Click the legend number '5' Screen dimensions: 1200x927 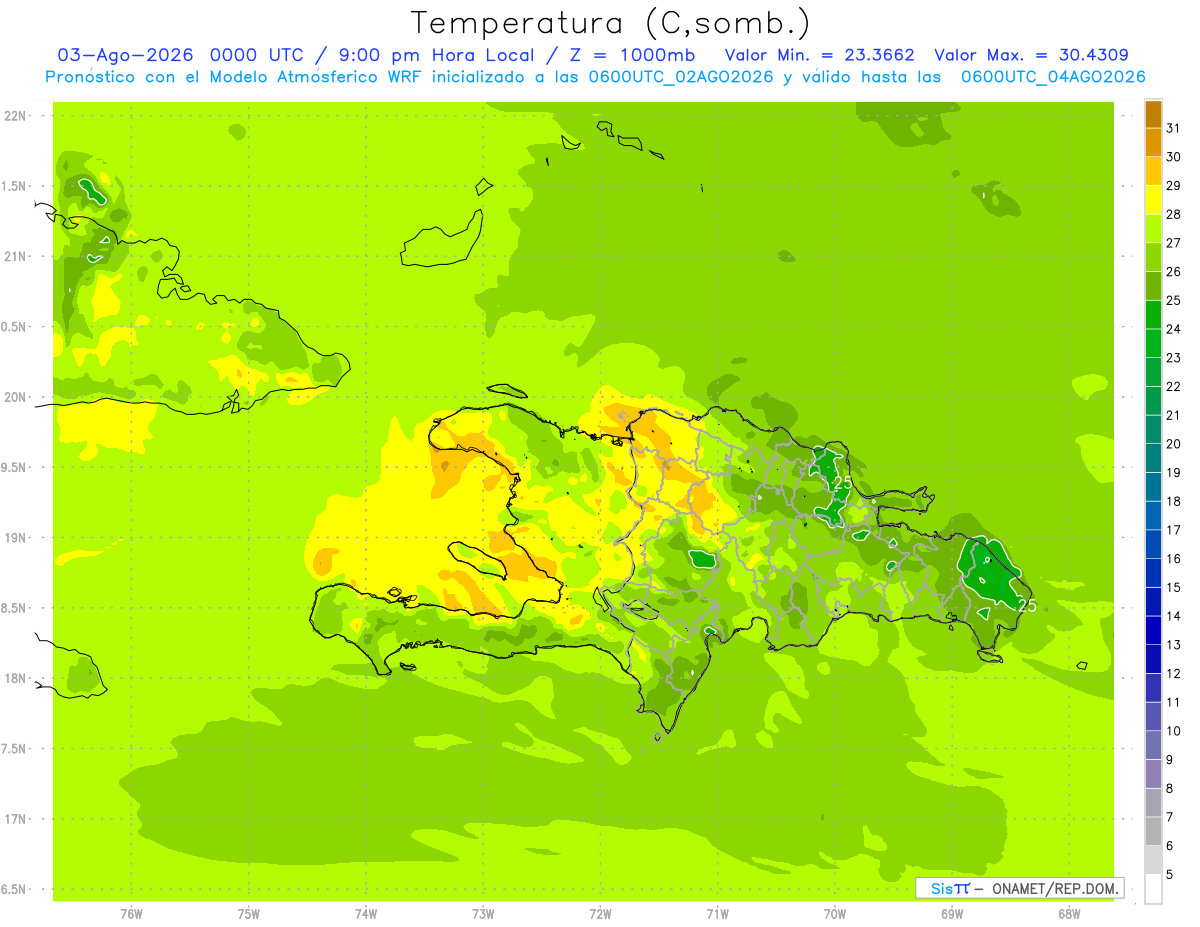point(1171,875)
